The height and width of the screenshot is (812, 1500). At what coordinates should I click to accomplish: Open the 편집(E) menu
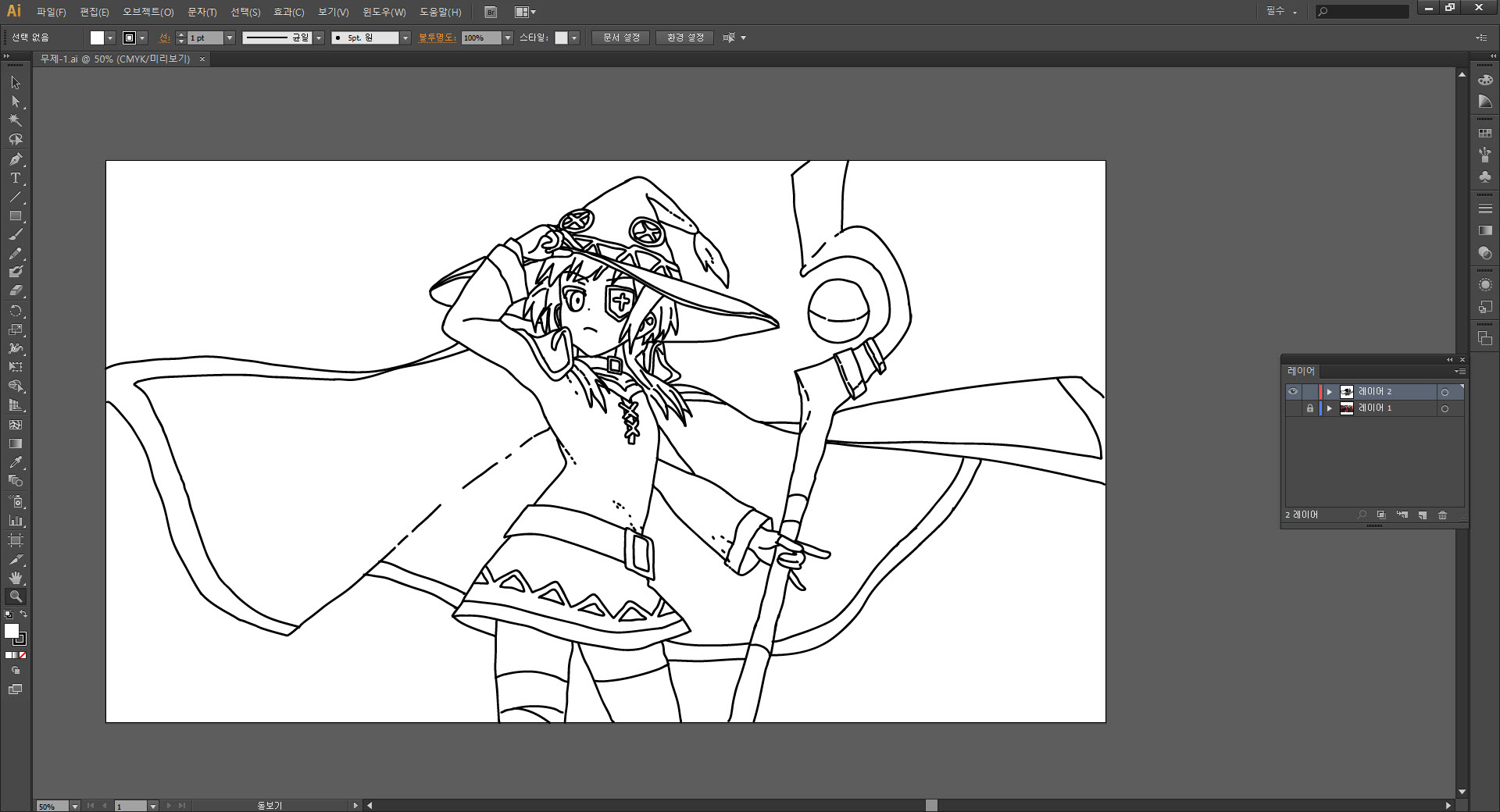click(95, 12)
